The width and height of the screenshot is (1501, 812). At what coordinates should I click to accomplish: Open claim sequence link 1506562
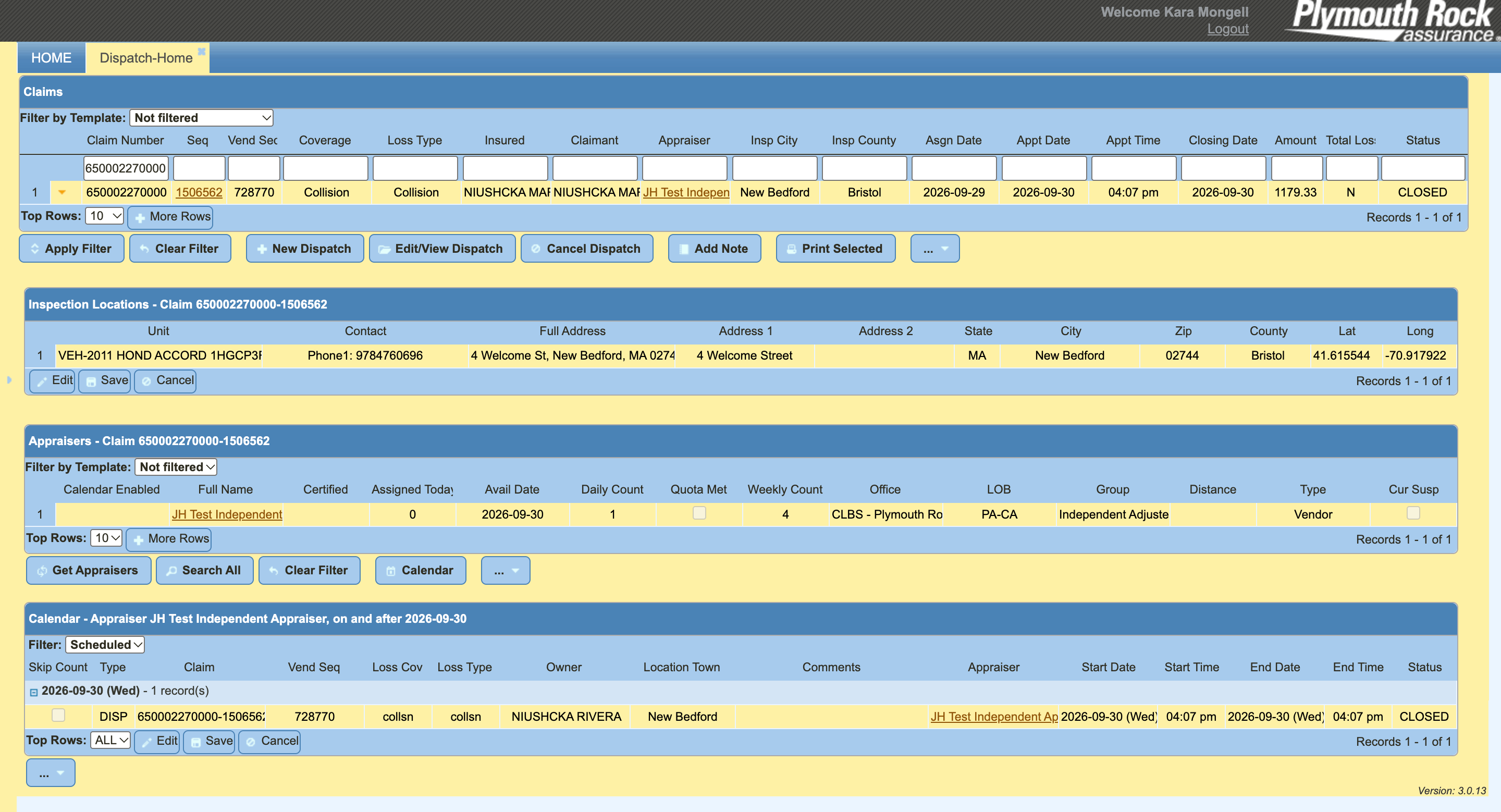click(x=199, y=192)
